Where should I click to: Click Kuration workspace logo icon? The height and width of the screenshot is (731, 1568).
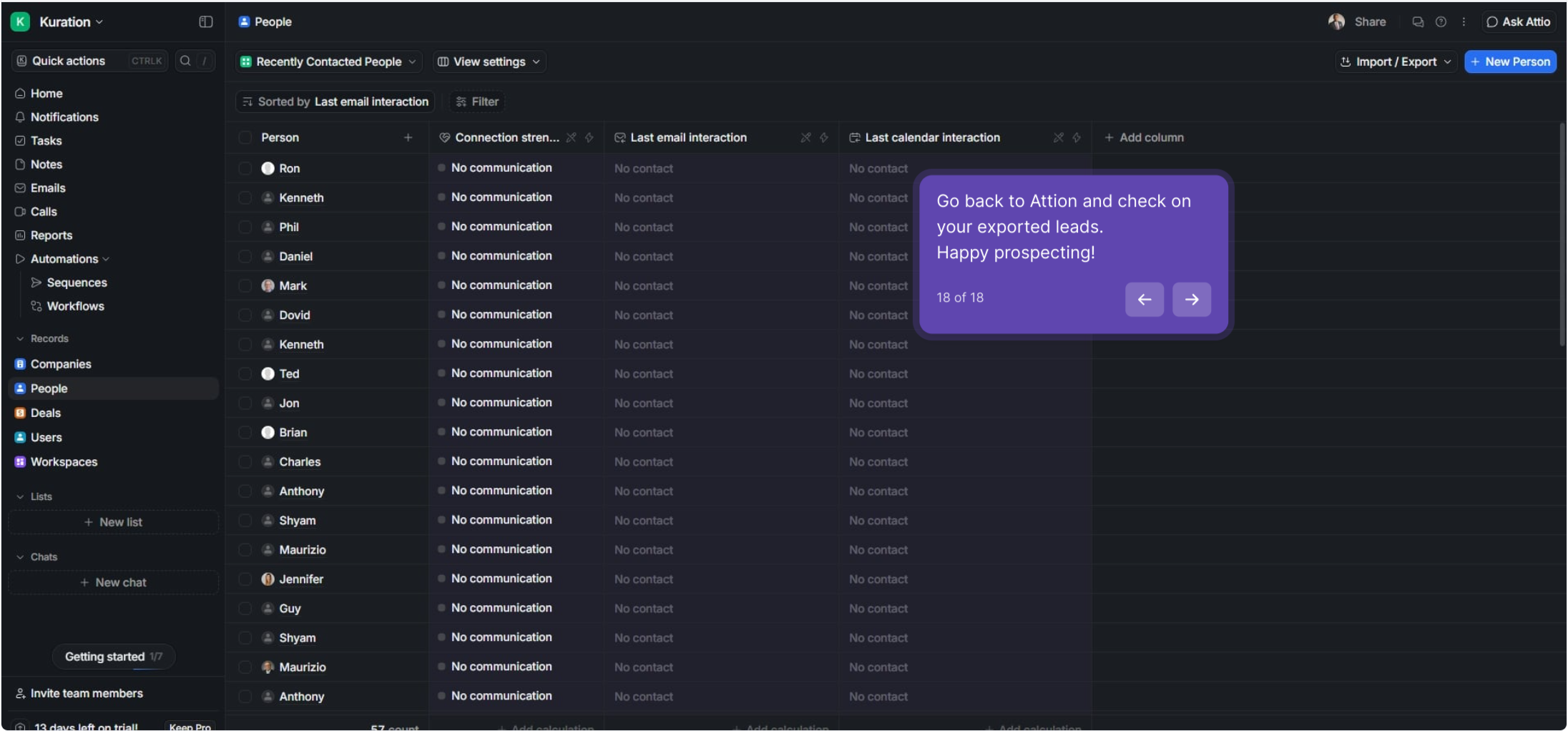(x=20, y=21)
